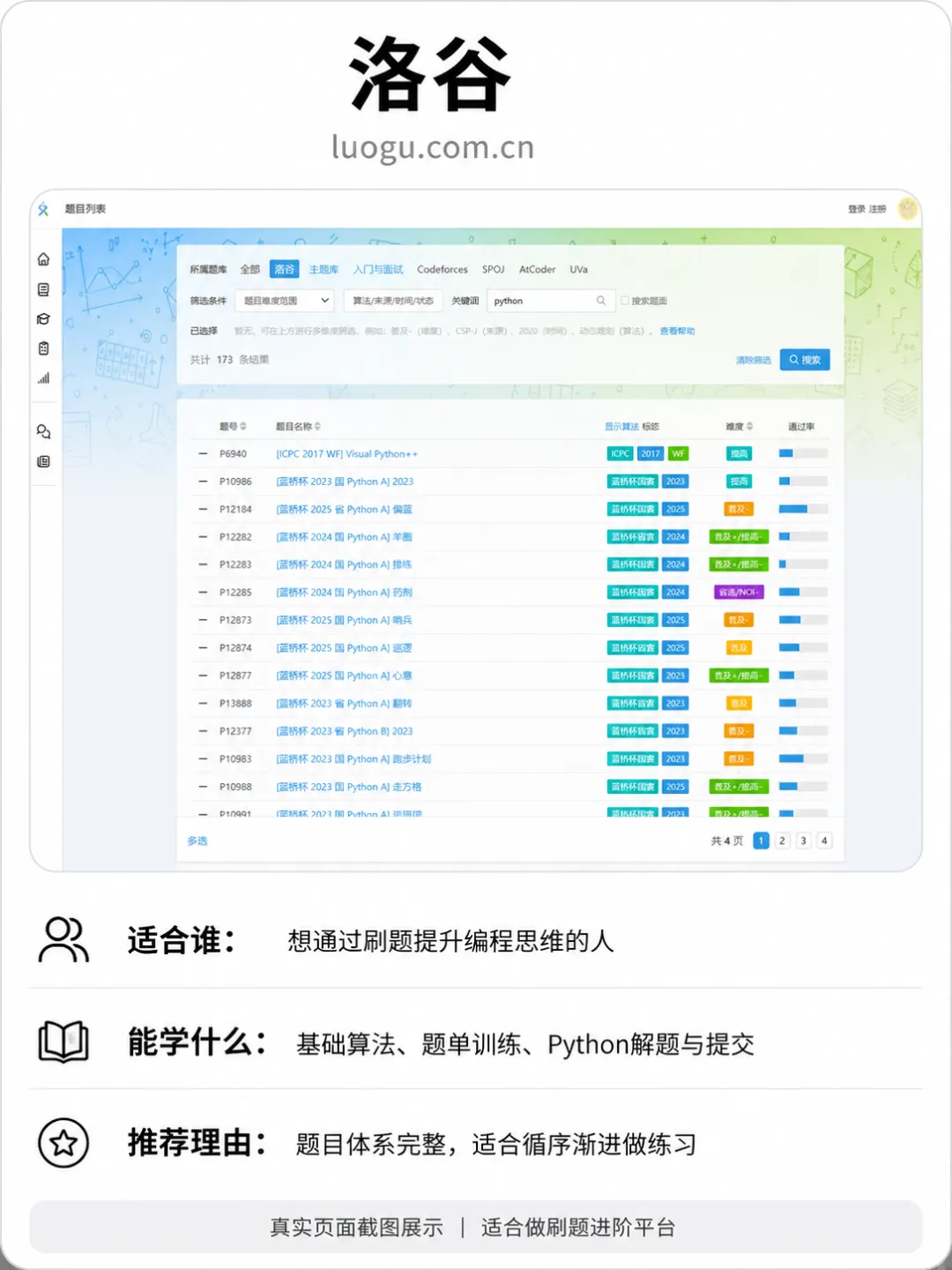The width and height of the screenshot is (952, 1270).
Task: Click sort arrows next to 题目名称 header
Action: click(x=317, y=427)
